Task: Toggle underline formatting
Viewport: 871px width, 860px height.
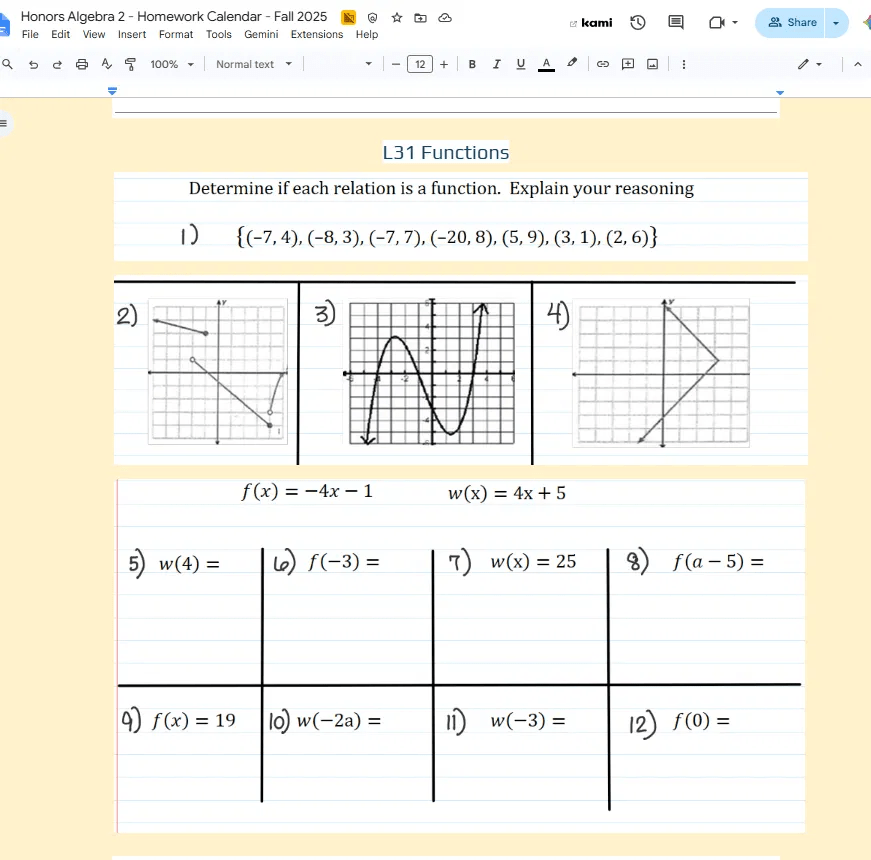Action: pyautogui.click(x=520, y=64)
